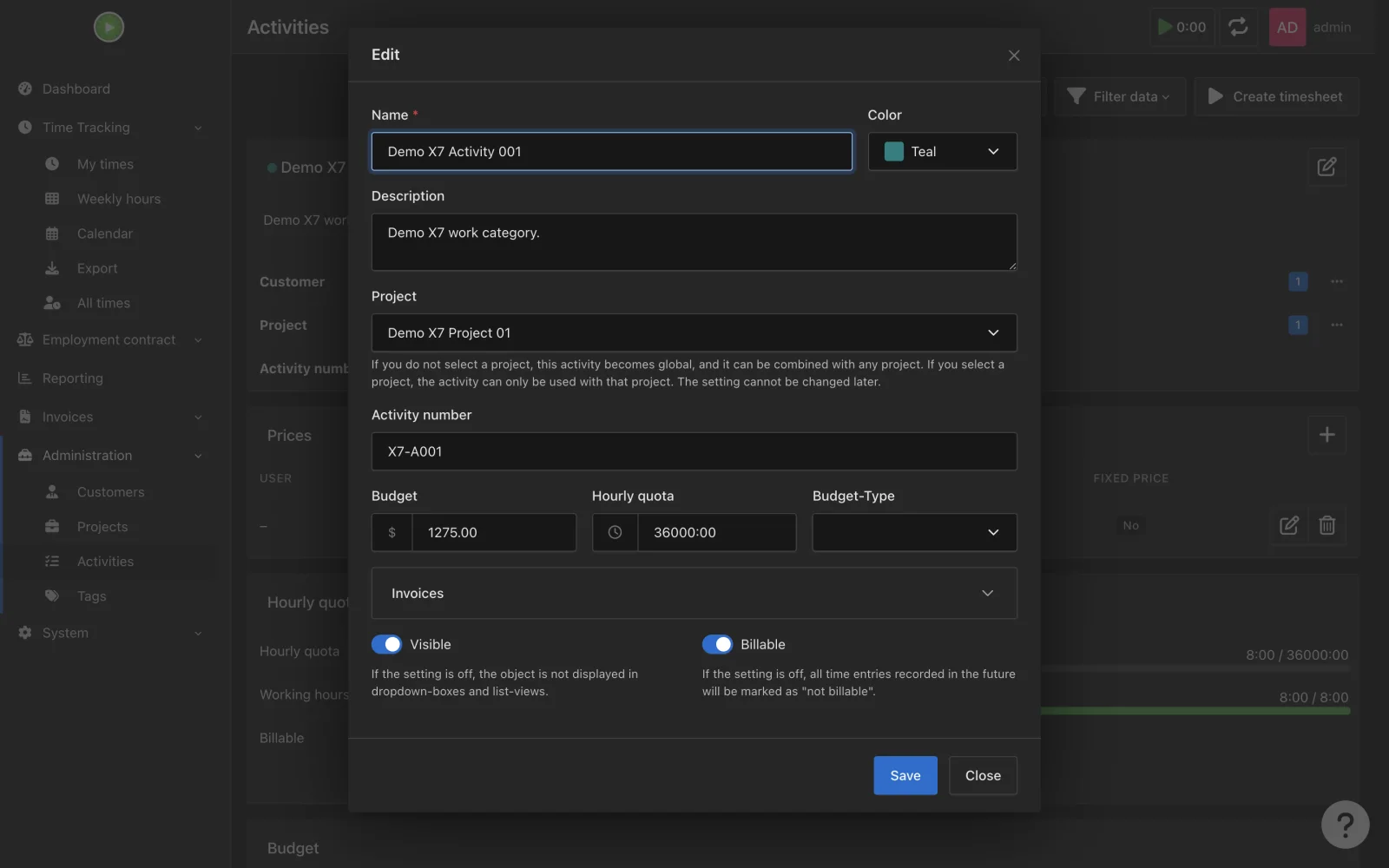This screenshot has height=868, width=1389.
Task: Click Create timesheet button
Action: click(x=1276, y=96)
